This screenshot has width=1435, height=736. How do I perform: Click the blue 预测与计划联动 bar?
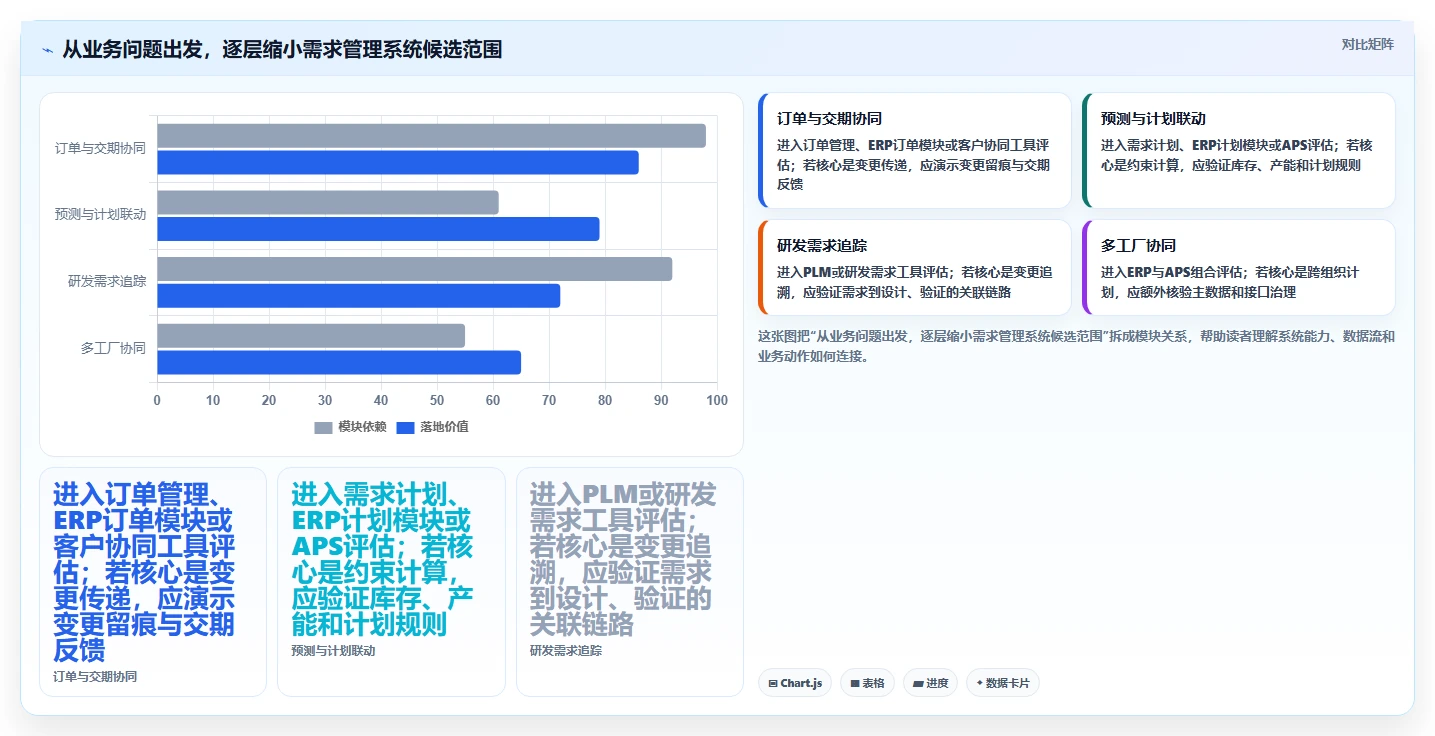coord(378,229)
